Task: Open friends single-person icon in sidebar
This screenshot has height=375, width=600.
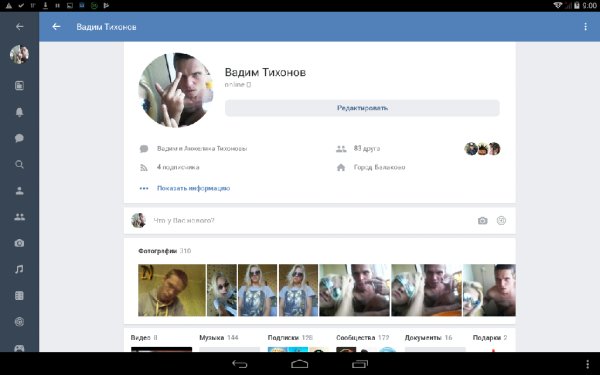Action: point(19,191)
